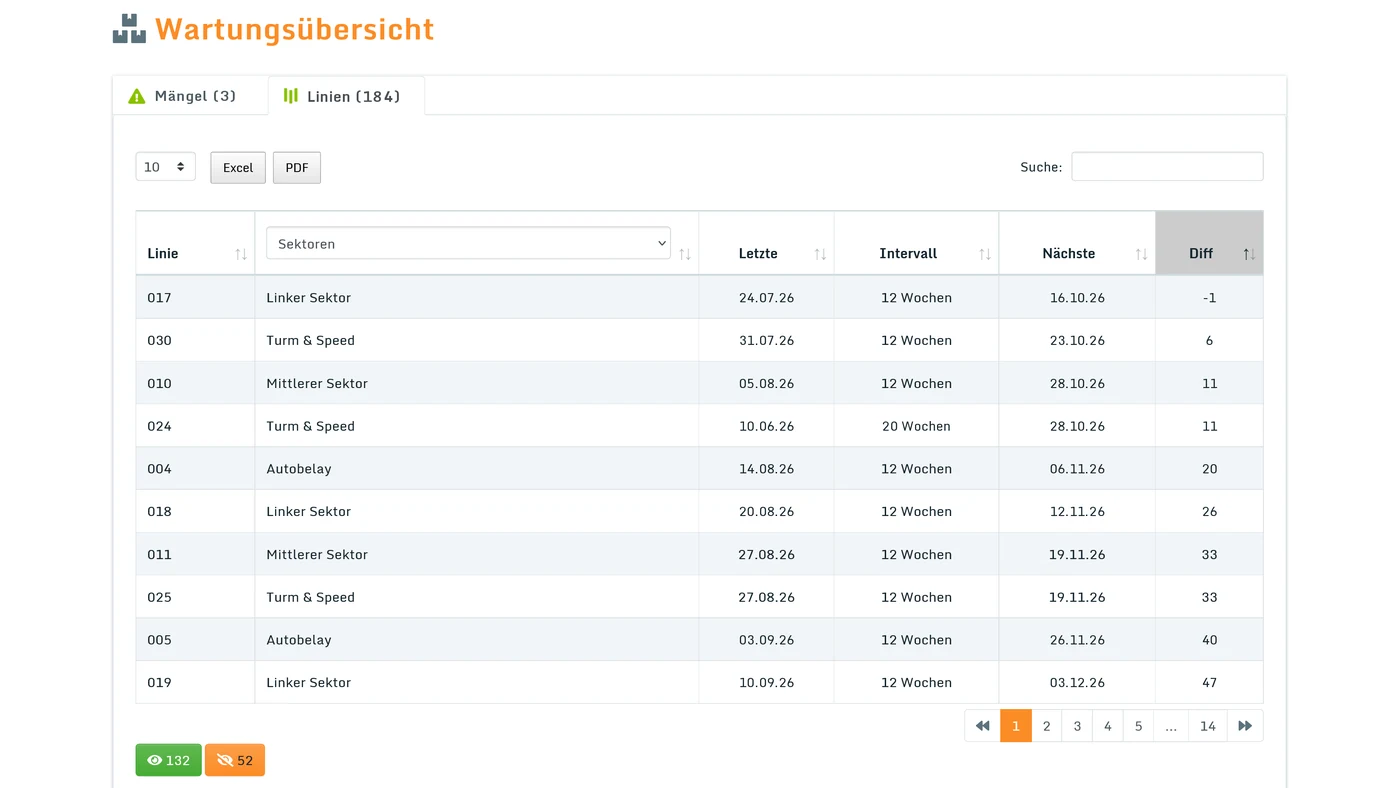
Task: Click 'Mittlerer Sektor' in line 010 row
Action: tap(317, 383)
